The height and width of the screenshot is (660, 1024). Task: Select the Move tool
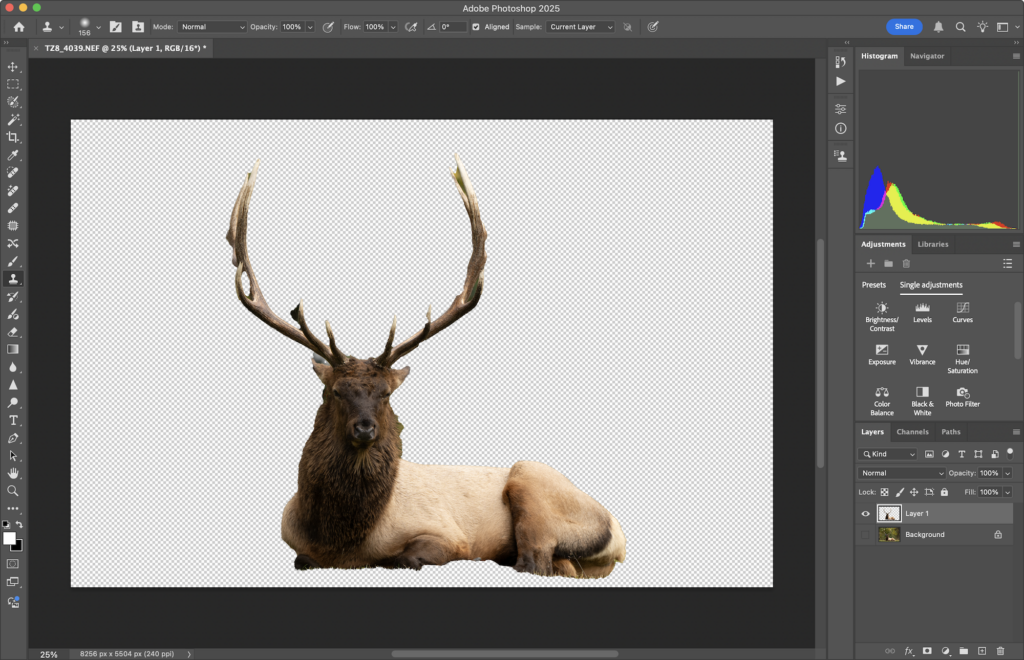[13, 67]
